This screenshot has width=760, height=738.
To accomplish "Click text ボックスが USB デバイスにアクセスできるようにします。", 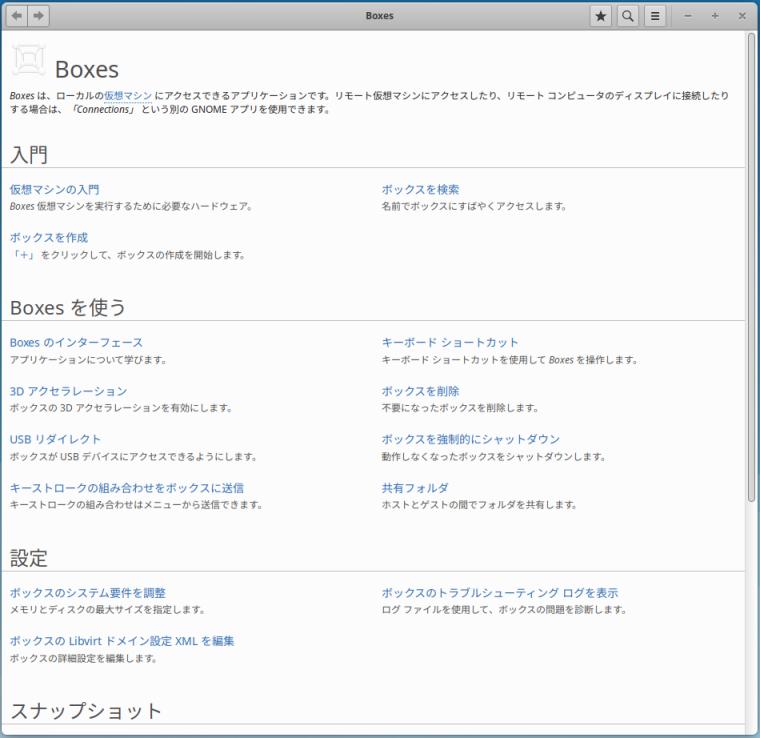I will click(x=133, y=456).
